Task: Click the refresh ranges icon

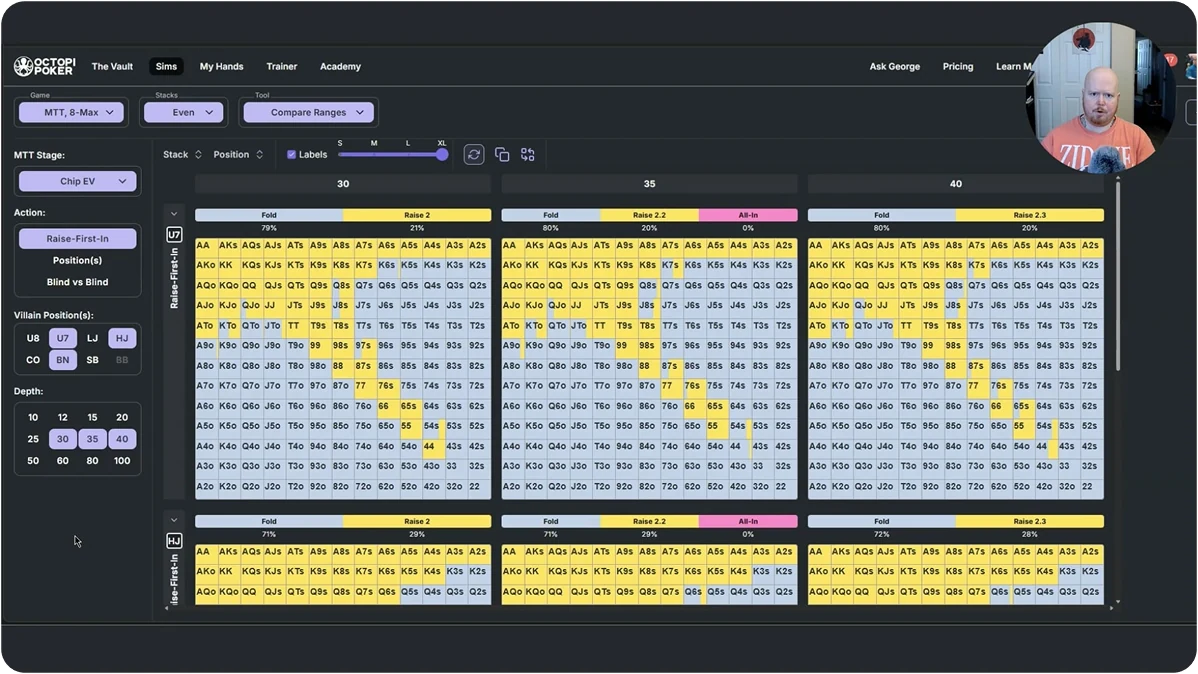Action: [474, 154]
